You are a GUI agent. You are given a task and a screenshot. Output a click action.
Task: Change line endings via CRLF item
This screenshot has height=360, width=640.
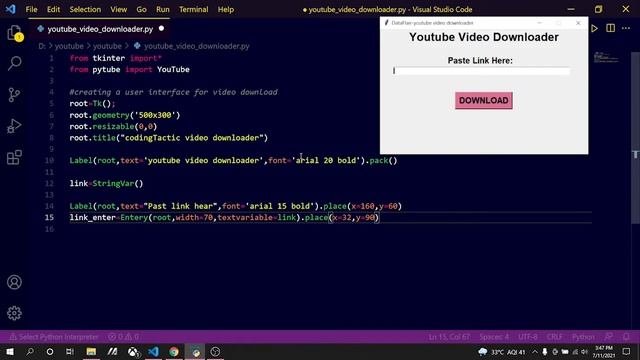coord(554,337)
